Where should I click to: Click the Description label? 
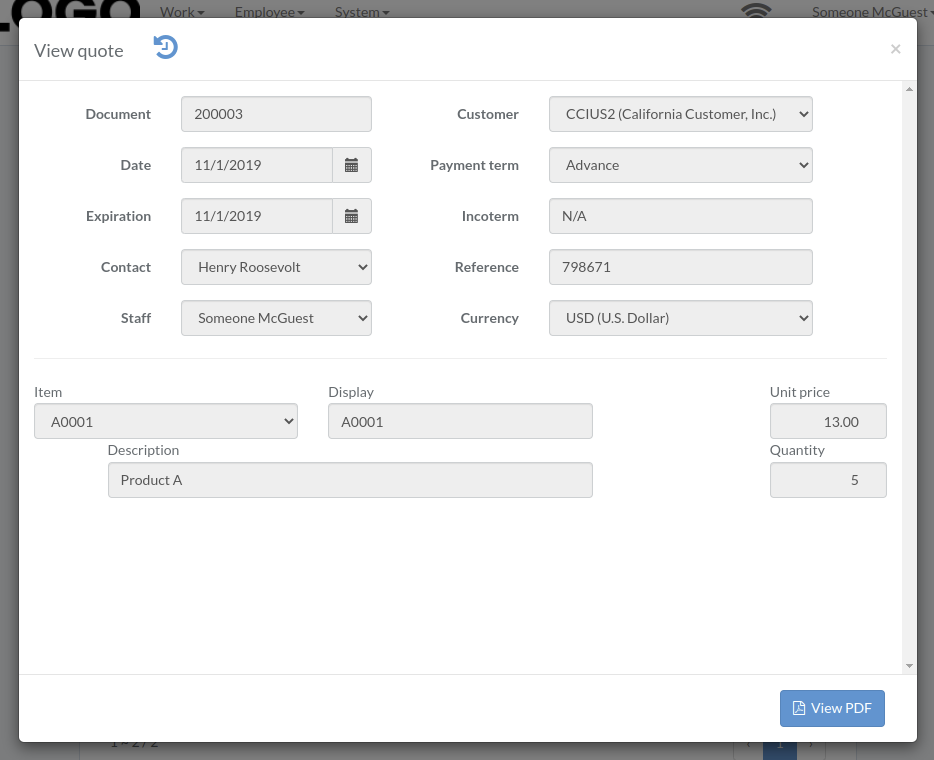(x=143, y=450)
